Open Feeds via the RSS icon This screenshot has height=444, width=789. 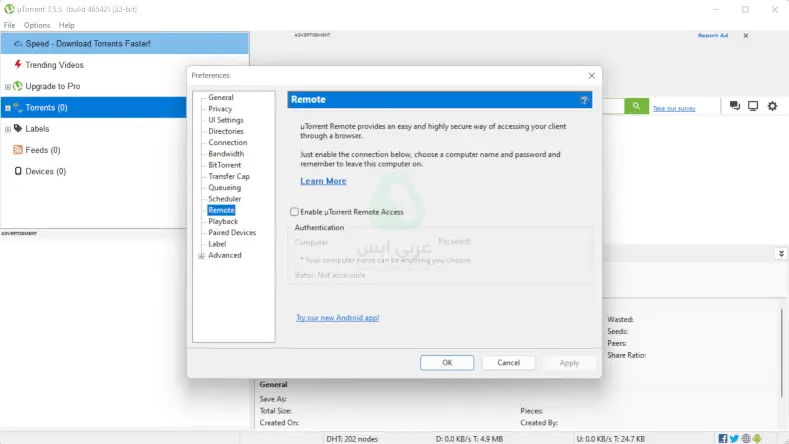[x=18, y=150]
